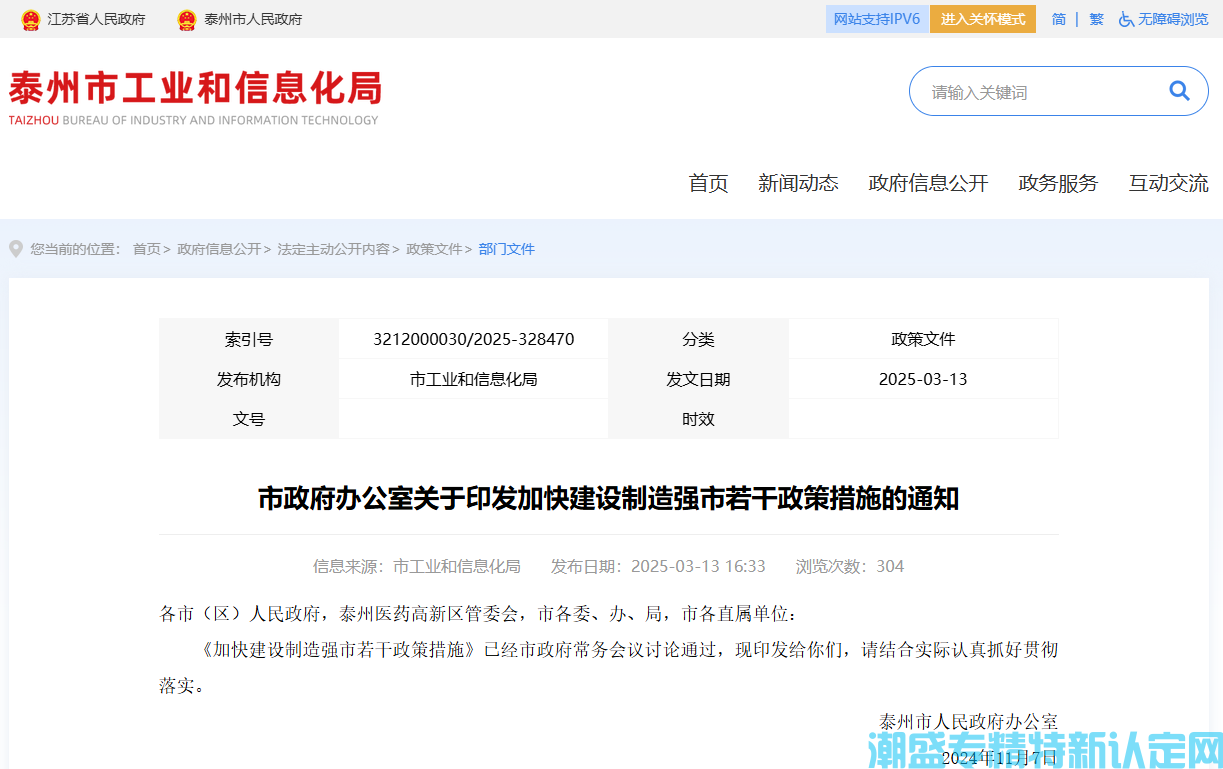Enable 进入关怀模式 button

[983, 19]
